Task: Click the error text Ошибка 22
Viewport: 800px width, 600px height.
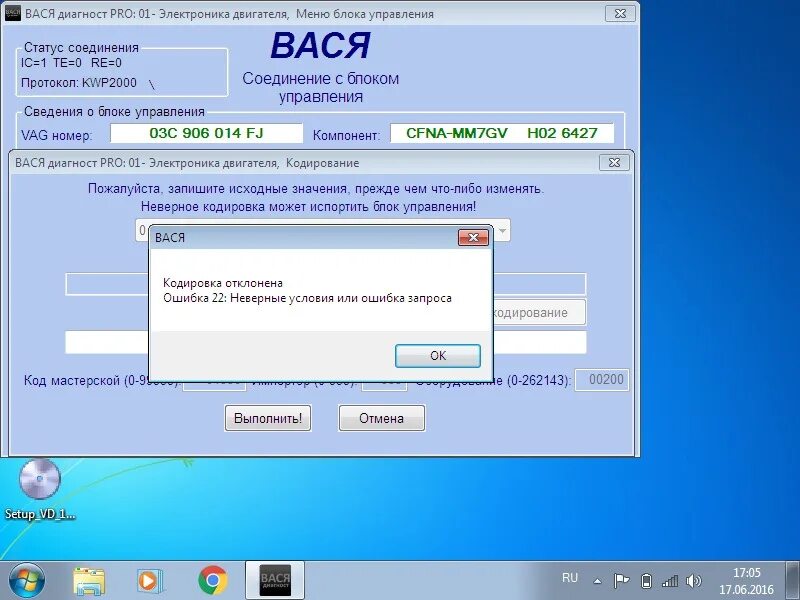Action: point(307,298)
